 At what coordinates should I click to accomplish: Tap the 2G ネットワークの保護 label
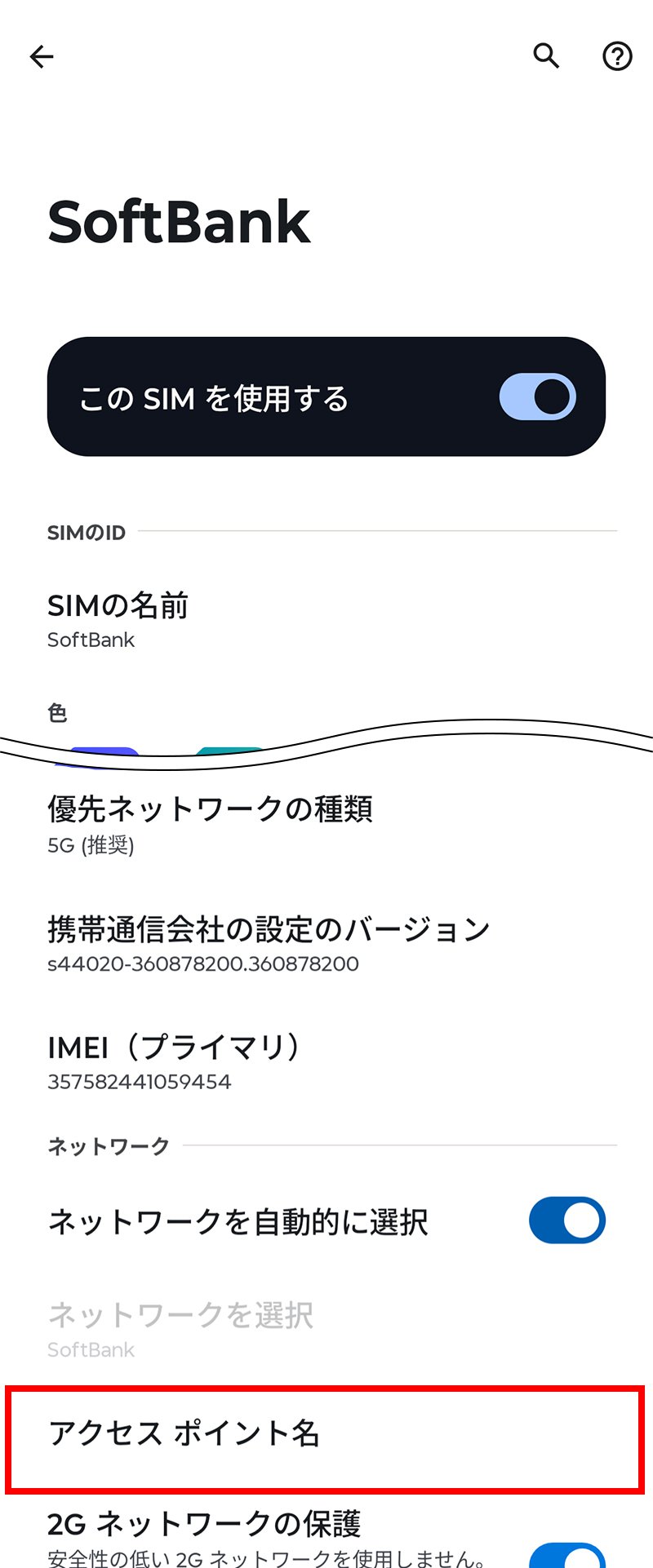pos(204,1523)
